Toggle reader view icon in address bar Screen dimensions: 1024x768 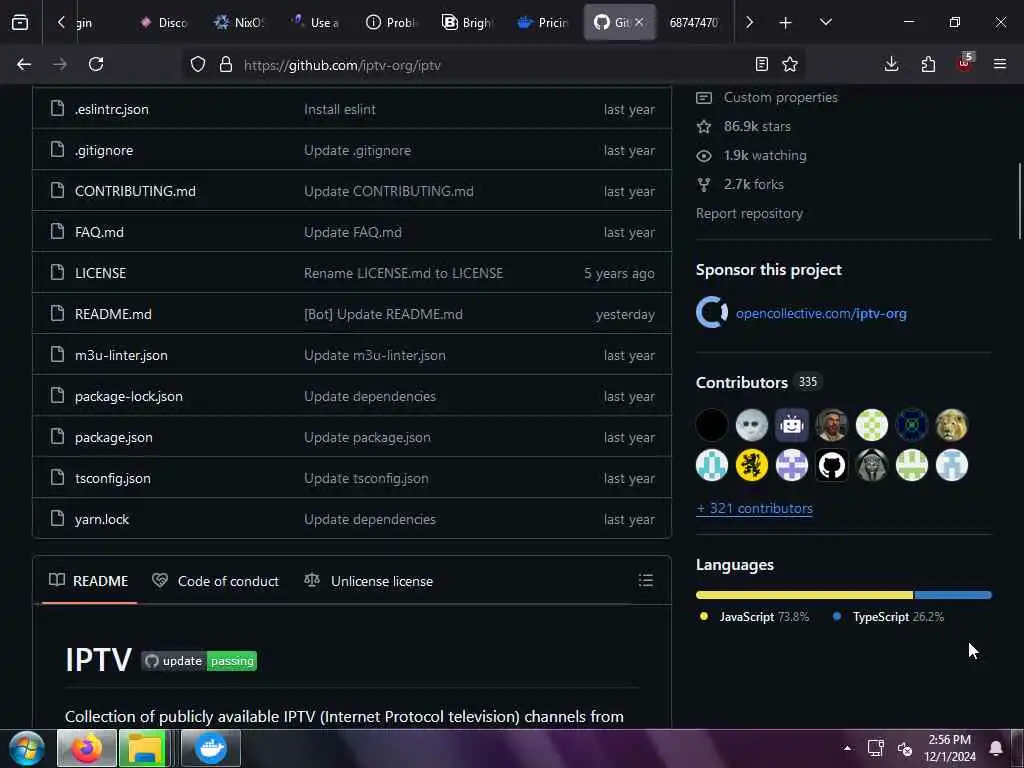(761, 64)
